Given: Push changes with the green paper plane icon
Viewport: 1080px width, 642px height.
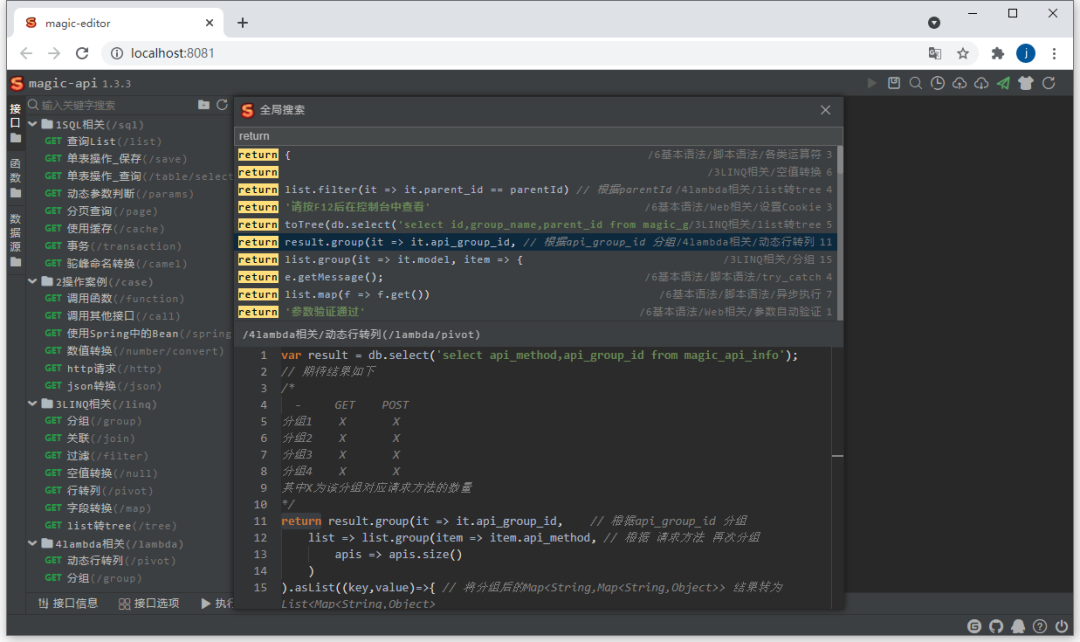Looking at the screenshot, I should (x=1001, y=84).
